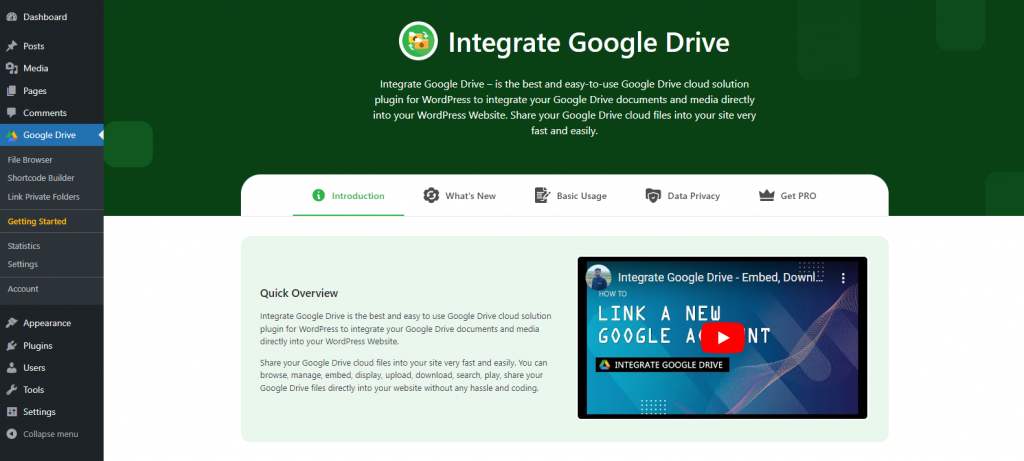The image size is (1024, 461).
Task: Open the Pages menu item
Action: [52, 91]
